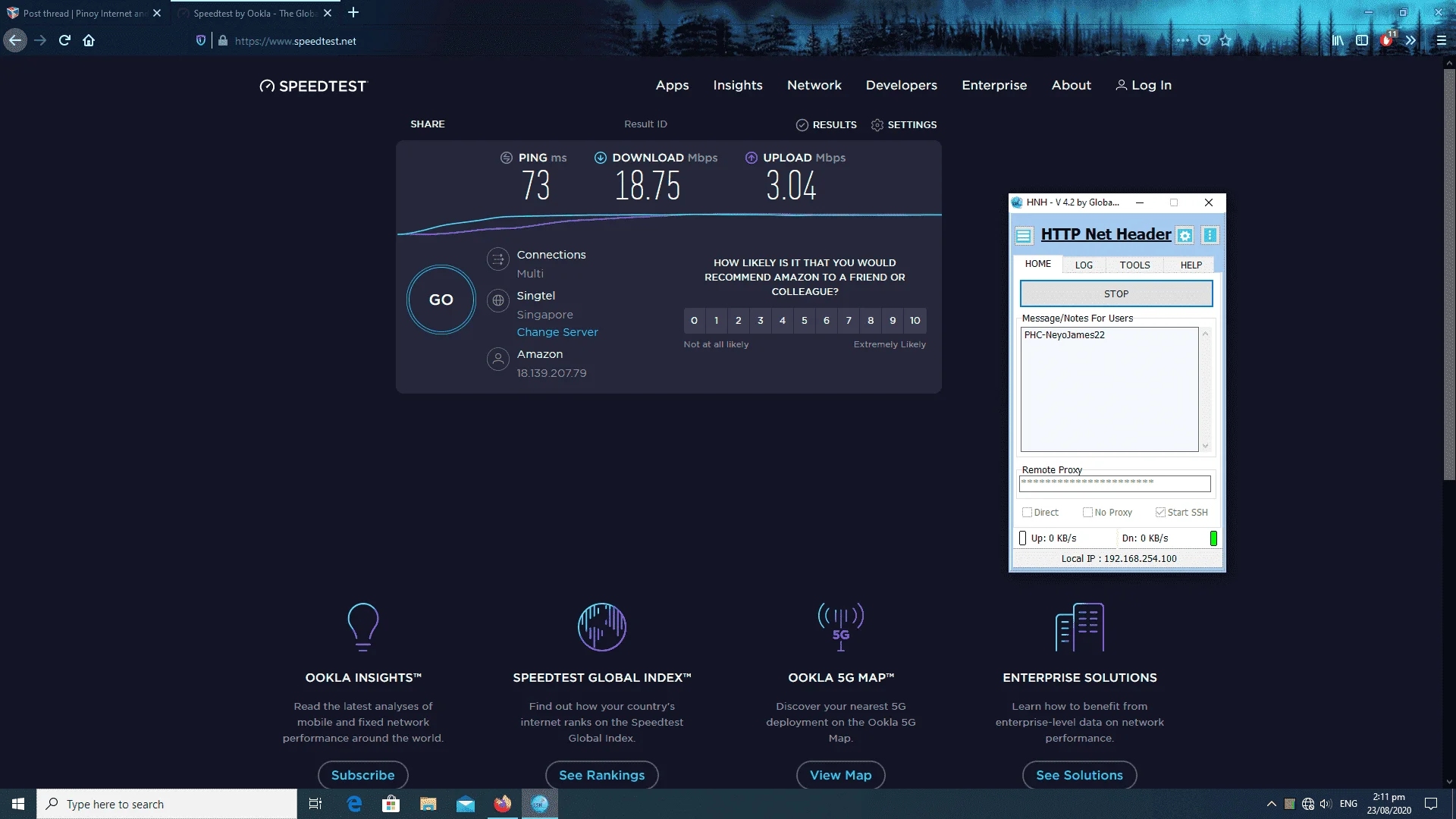Screen dimensions: 1456x819
Task: Rate recommendation score 10
Action: tap(915, 320)
